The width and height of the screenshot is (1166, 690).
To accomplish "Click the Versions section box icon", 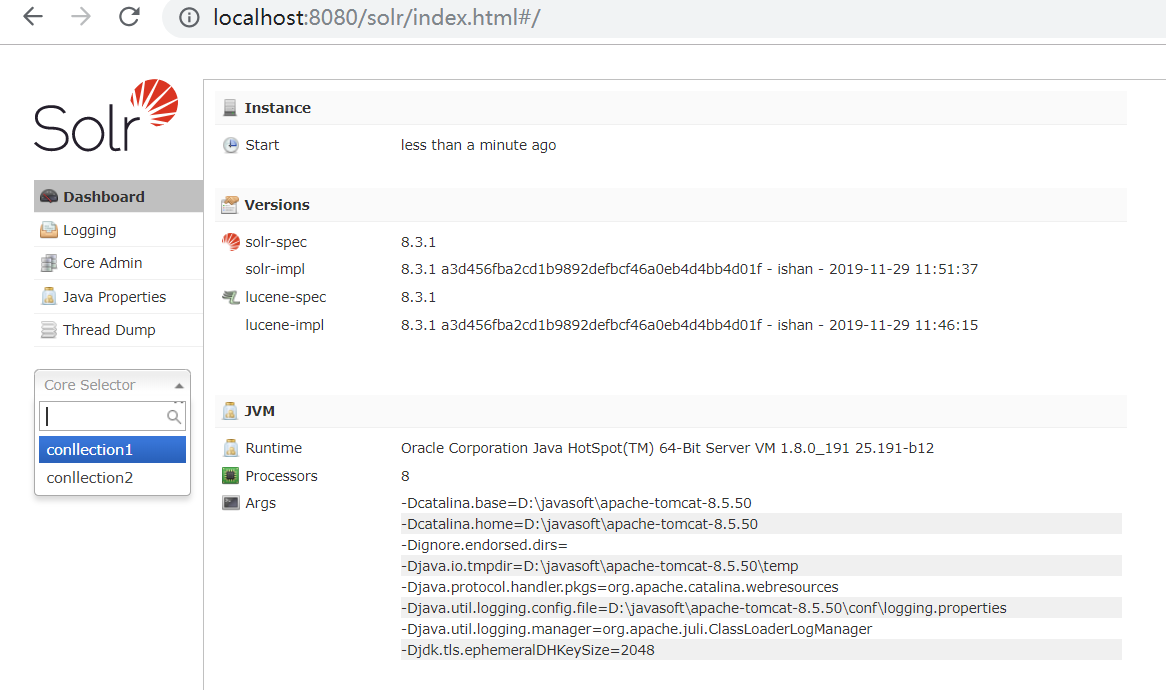I will 230,204.
